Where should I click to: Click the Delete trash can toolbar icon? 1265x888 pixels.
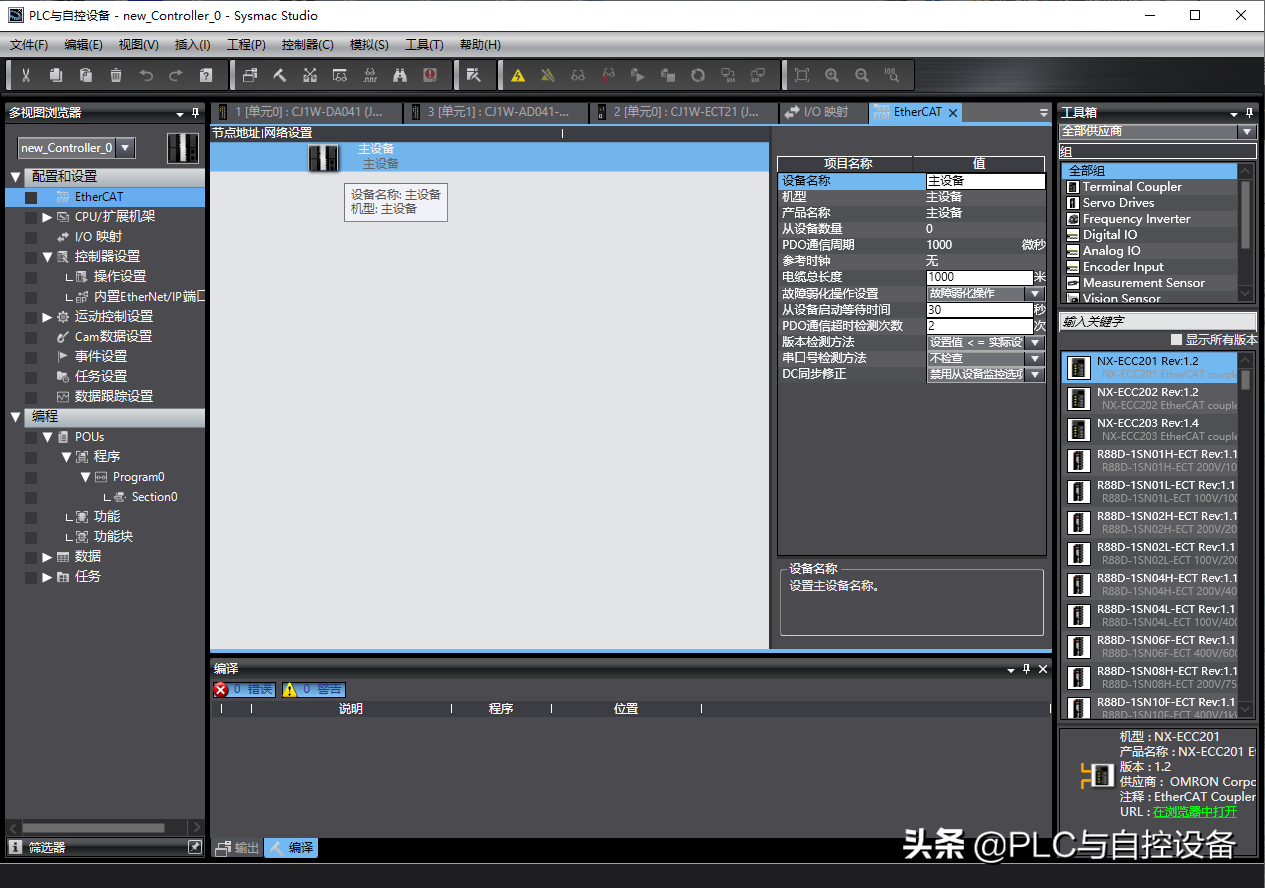(116, 75)
